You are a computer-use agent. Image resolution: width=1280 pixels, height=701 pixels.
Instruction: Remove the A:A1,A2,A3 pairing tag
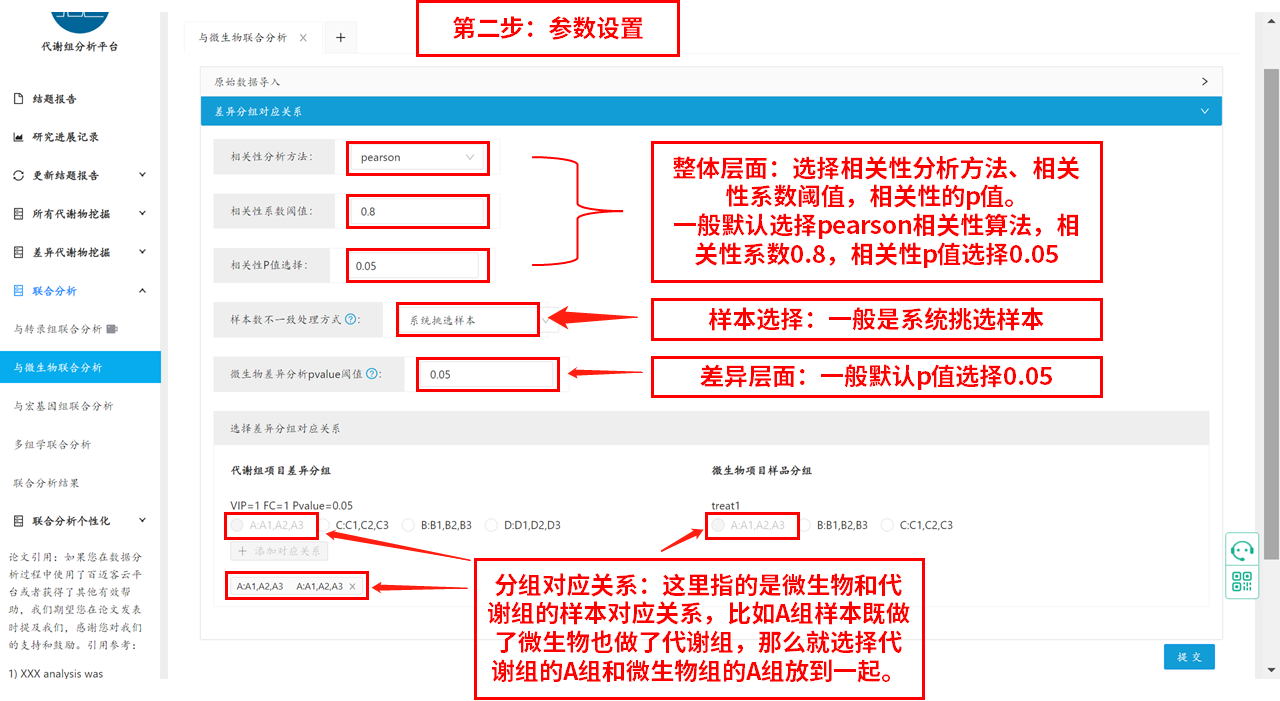352,587
